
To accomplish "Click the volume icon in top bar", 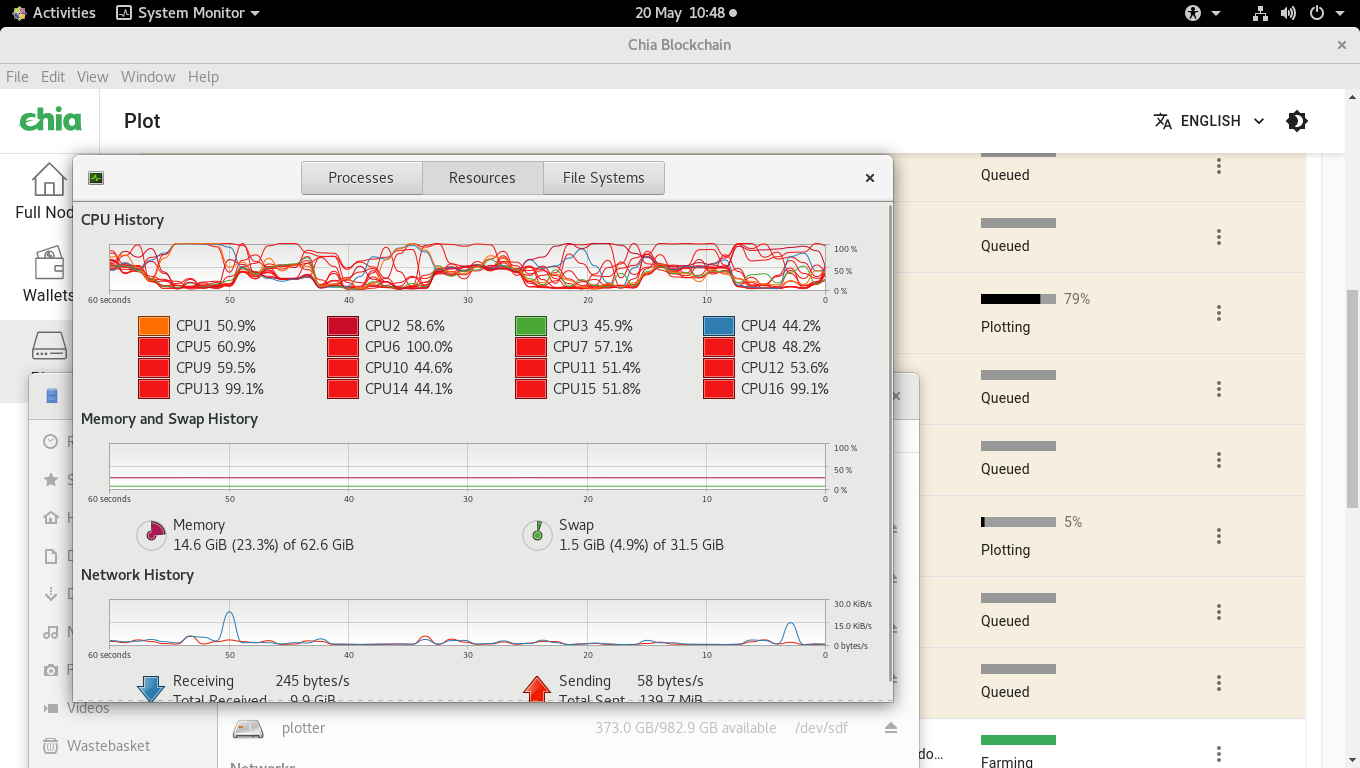I will click(x=1288, y=13).
